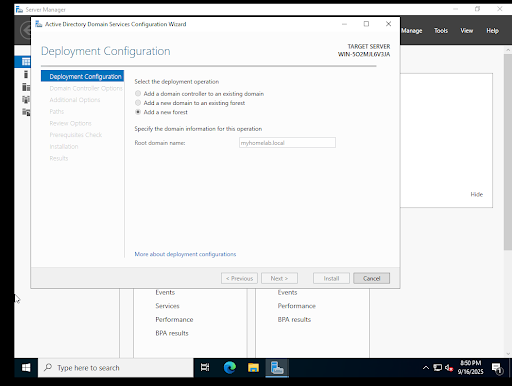Select Results wizard step

(x=59, y=158)
